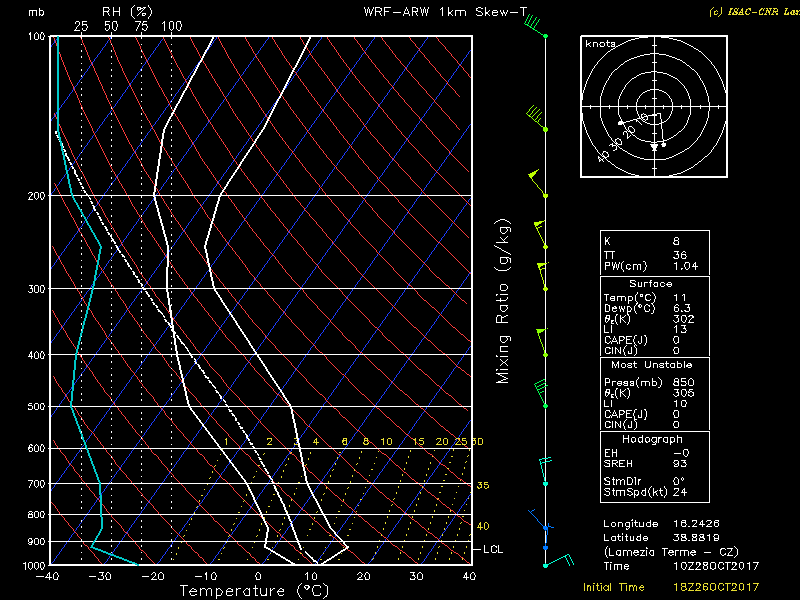Click the TT index value 36
This screenshot has width=800, height=600.
tap(680, 255)
